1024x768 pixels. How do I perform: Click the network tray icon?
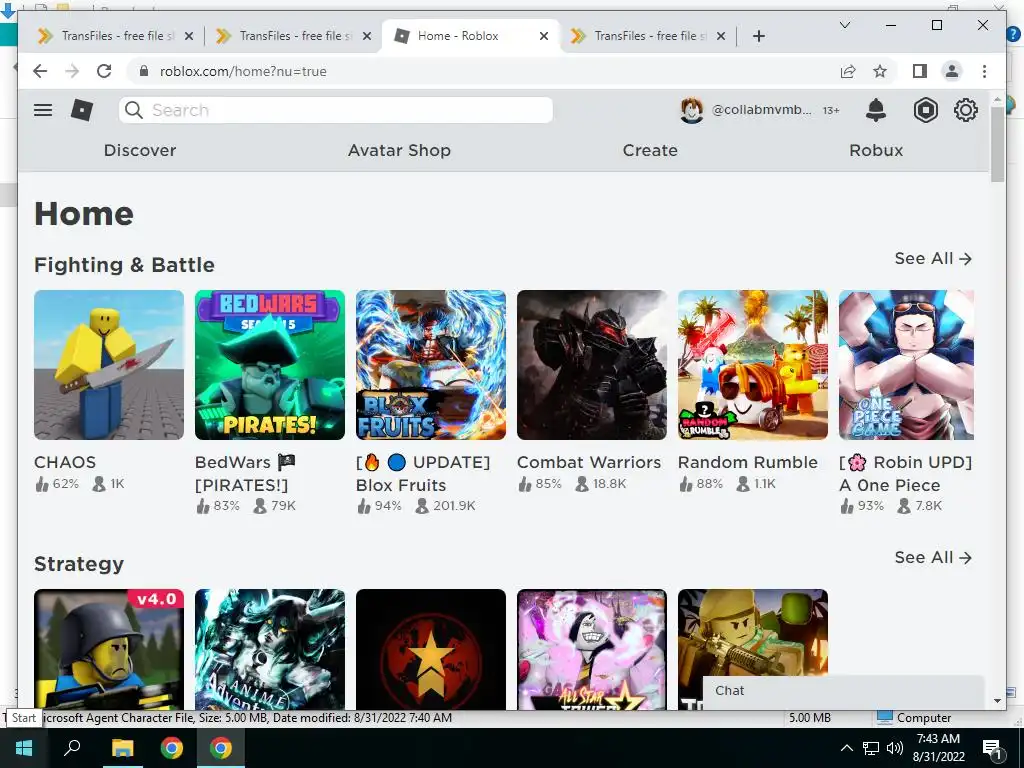(871, 748)
